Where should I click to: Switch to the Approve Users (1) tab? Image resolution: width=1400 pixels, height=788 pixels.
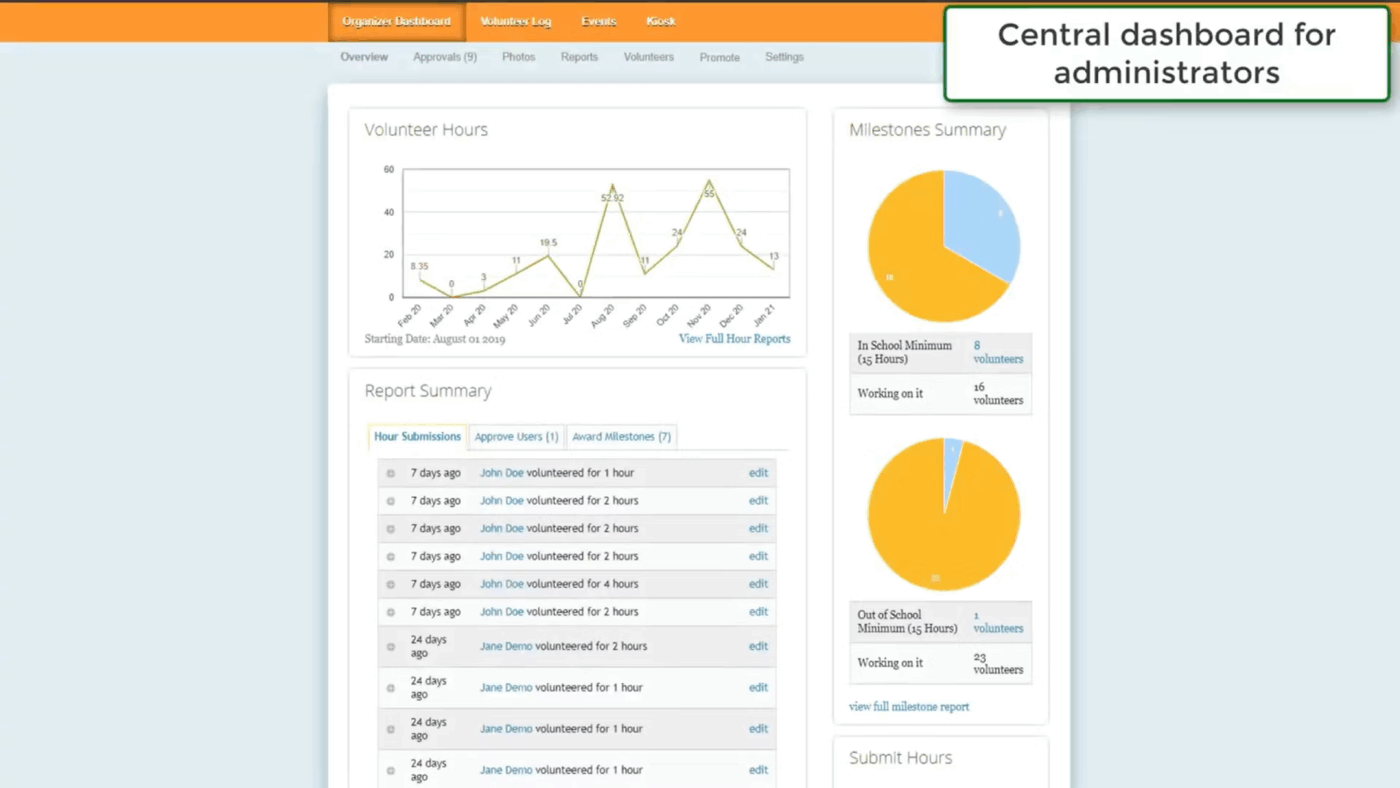pyautogui.click(x=516, y=436)
